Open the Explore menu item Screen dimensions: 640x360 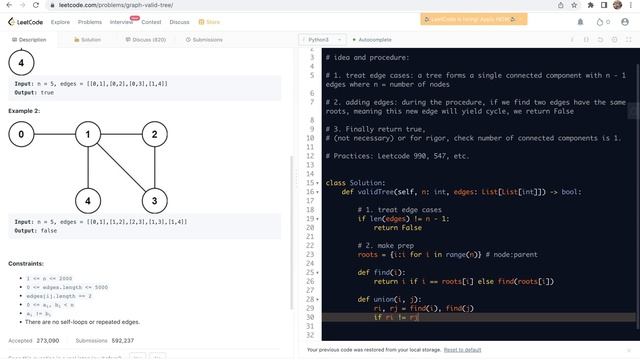[x=60, y=22]
